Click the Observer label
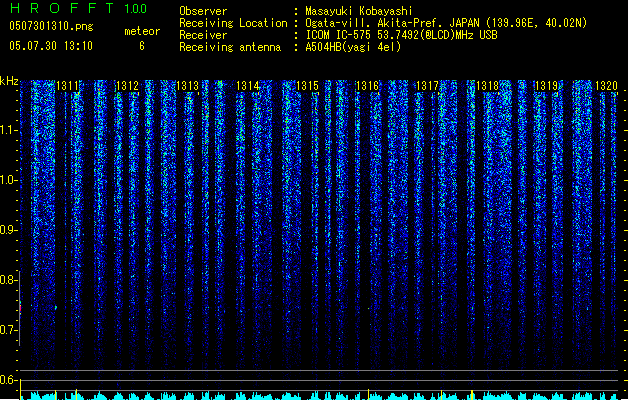Image resolution: width=629 pixels, height=400 pixels. (203, 11)
